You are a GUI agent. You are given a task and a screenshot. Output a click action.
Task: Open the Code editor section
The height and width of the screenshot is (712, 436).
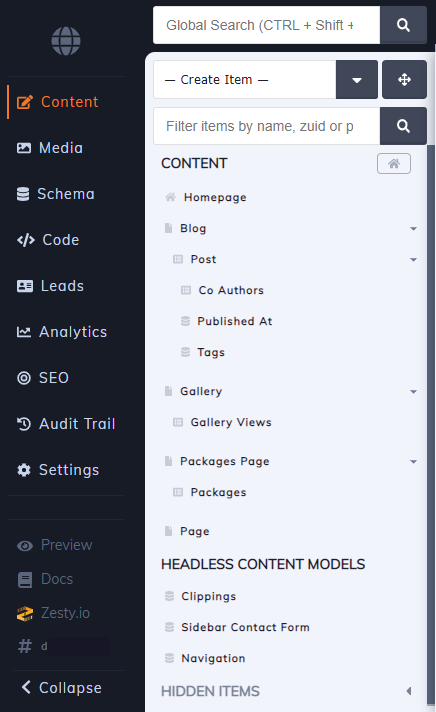point(48,240)
